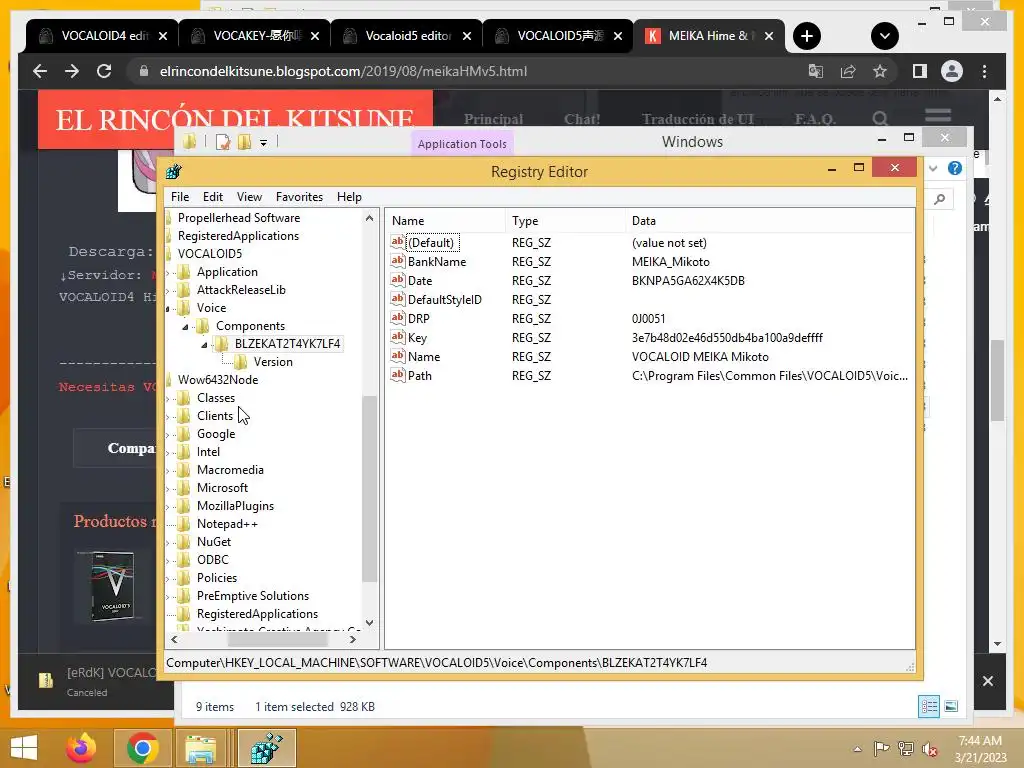The image size is (1024, 768).
Task: Select the Name value icon
Action: coord(397,356)
